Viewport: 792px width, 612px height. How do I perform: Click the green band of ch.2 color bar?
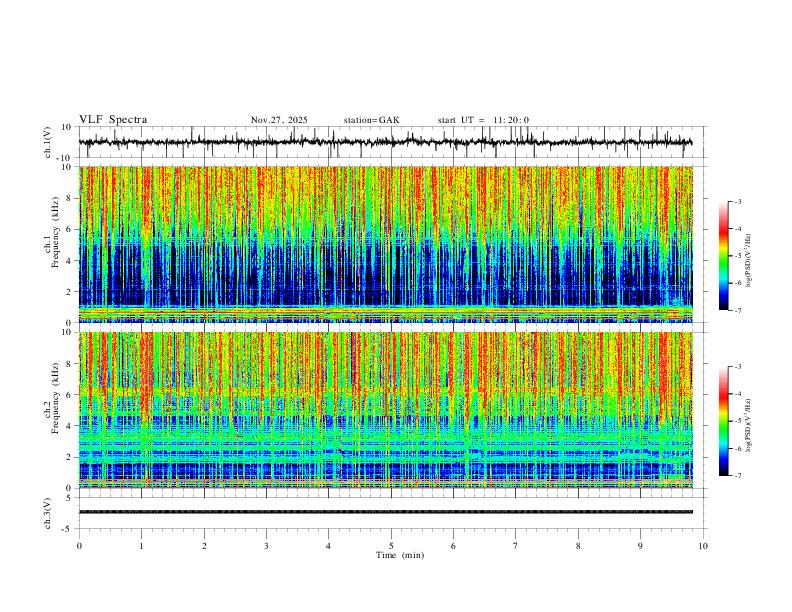tap(723, 424)
